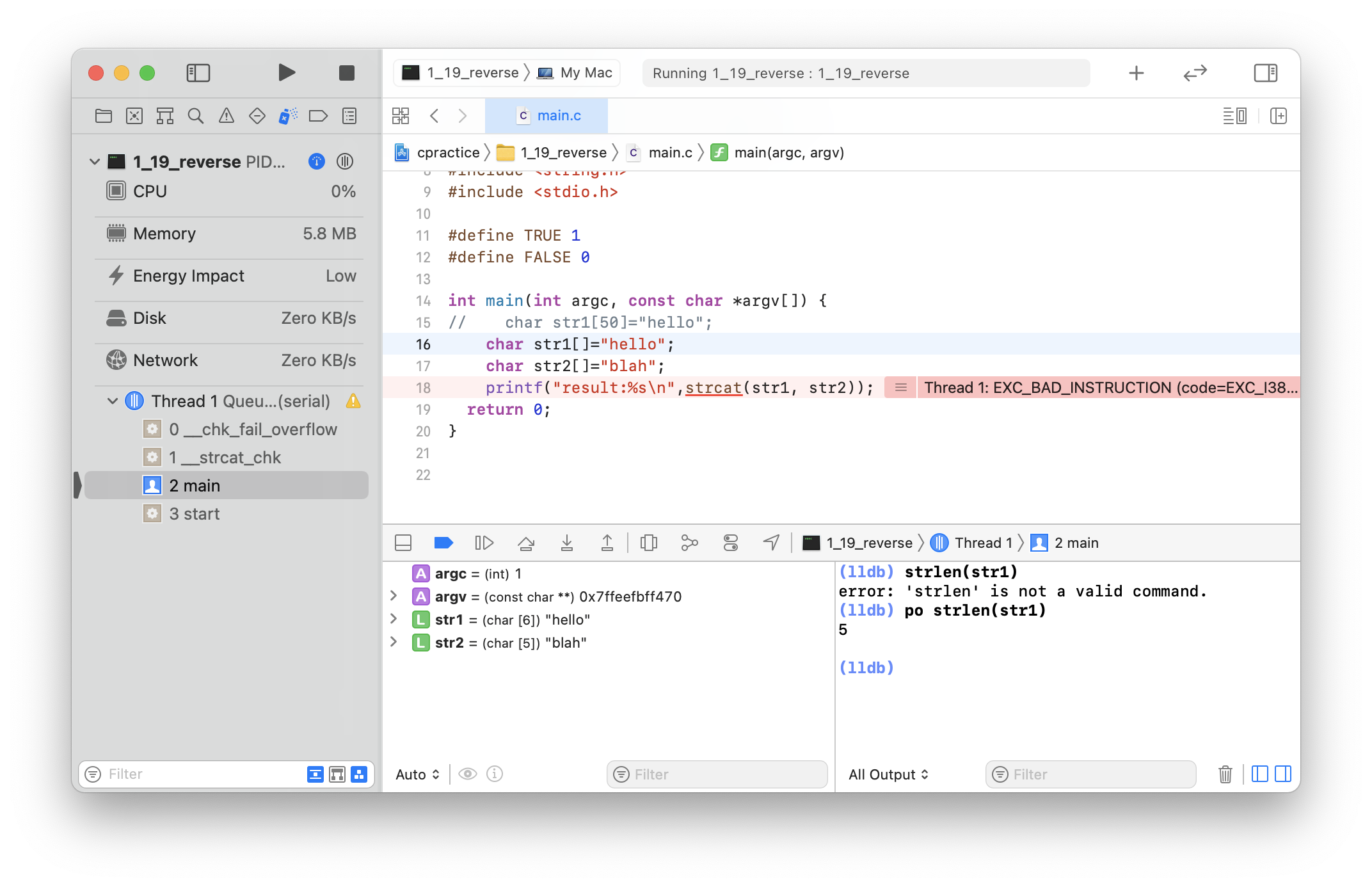
Task: Click the strcat warning in line 18
Action: coord(713,388)
